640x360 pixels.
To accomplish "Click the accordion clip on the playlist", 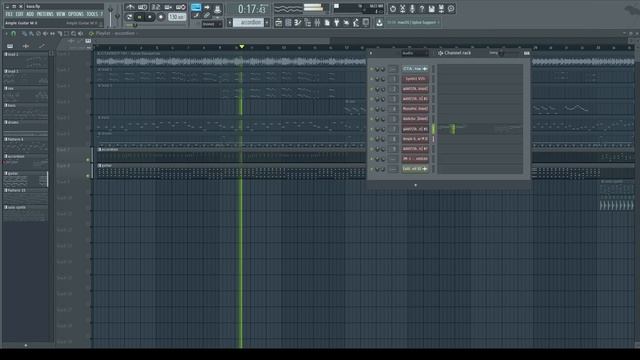I will 231,155.
